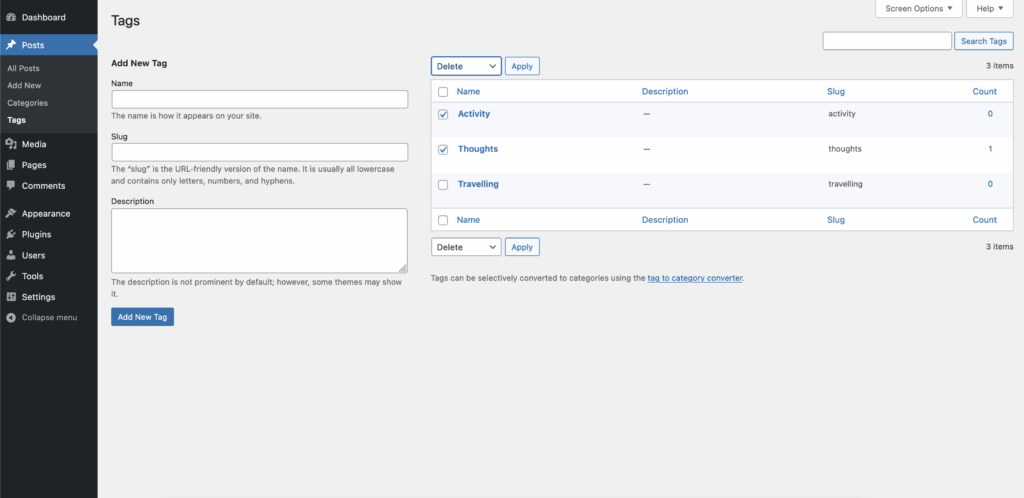Click the 'thoughts' slug text
The image size is (1024, 498).
coord(845,149)
